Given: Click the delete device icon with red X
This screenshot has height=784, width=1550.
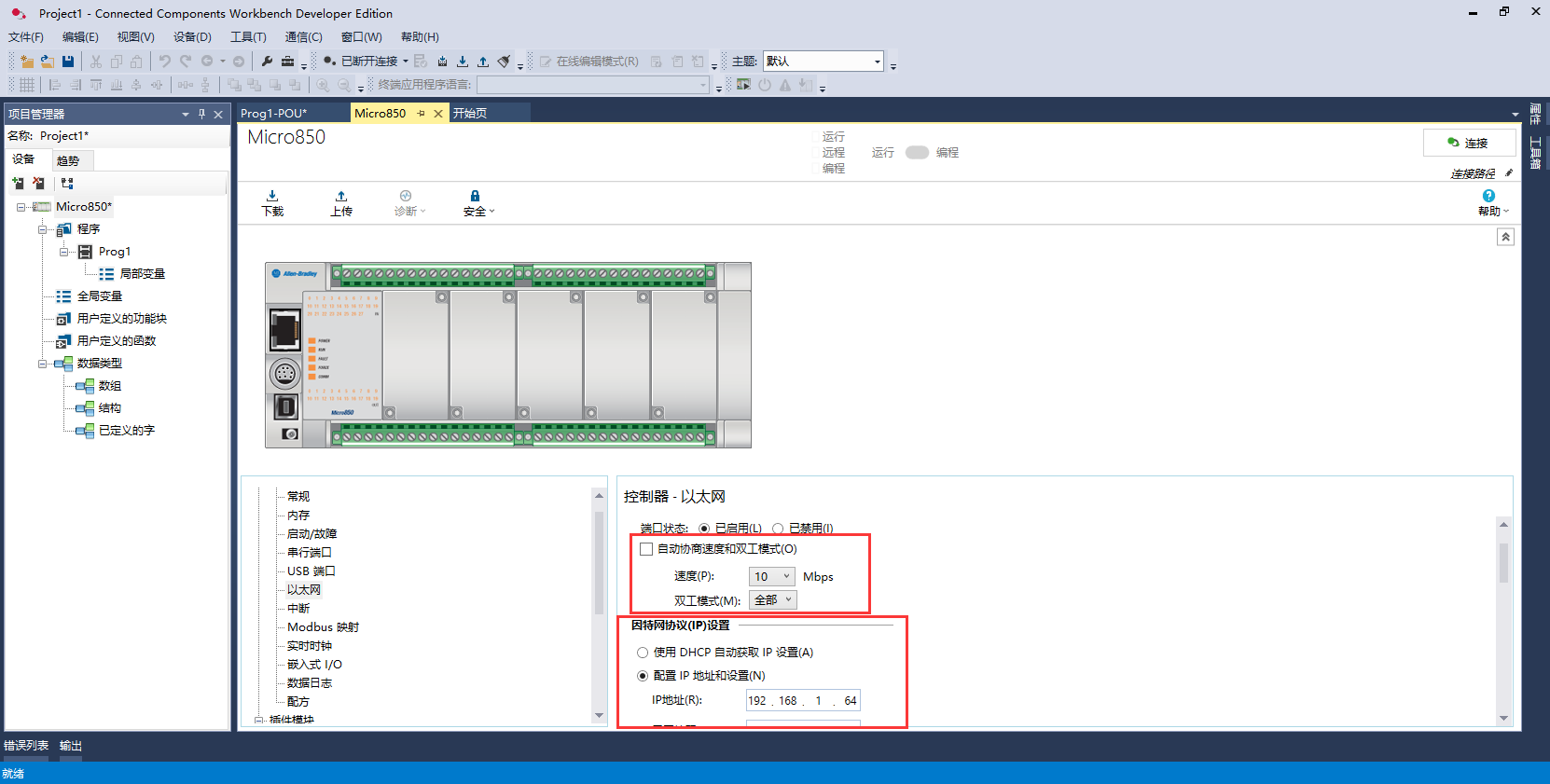Looking at the screenshot, I should click(38, 184).
